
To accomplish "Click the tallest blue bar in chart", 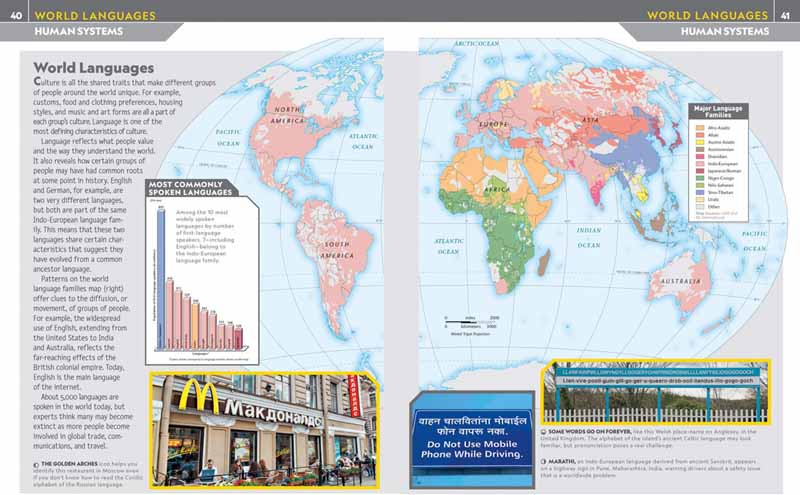I will pos(161,279).
